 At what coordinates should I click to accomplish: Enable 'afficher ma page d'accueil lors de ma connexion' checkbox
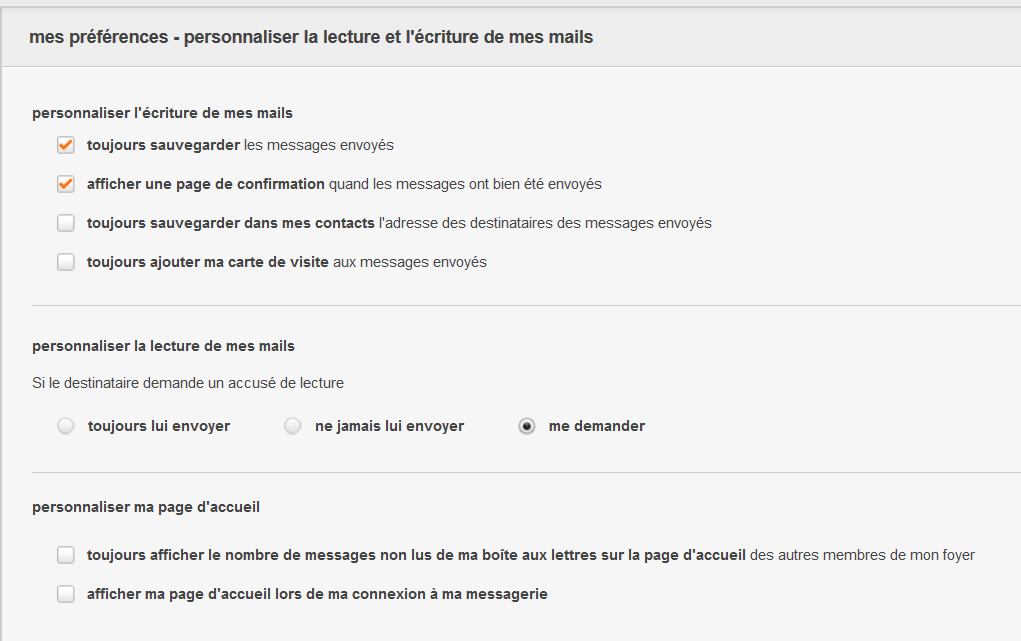(x=66, y=594)
